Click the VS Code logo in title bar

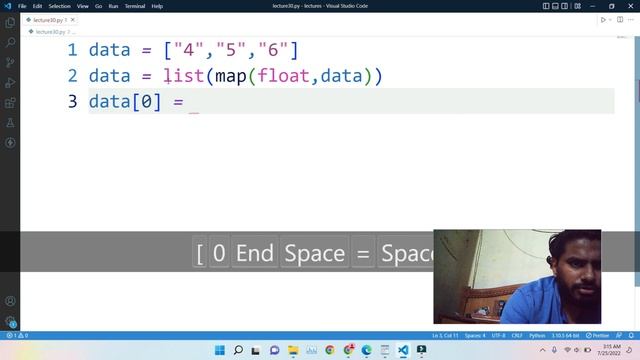(8, 6)
